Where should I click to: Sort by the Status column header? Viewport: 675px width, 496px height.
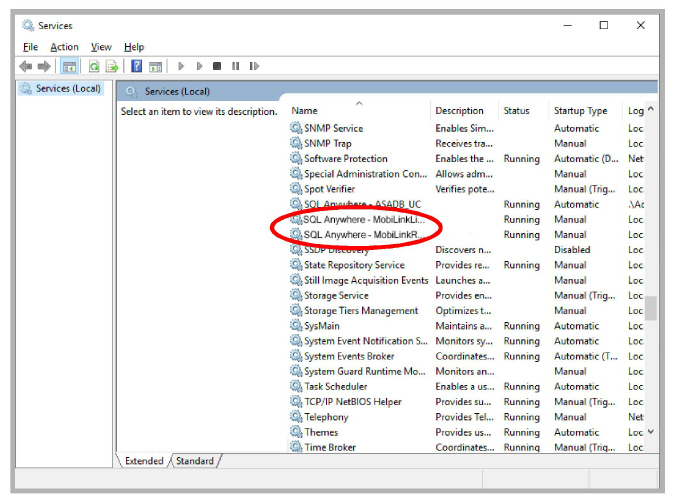(523, 111)
